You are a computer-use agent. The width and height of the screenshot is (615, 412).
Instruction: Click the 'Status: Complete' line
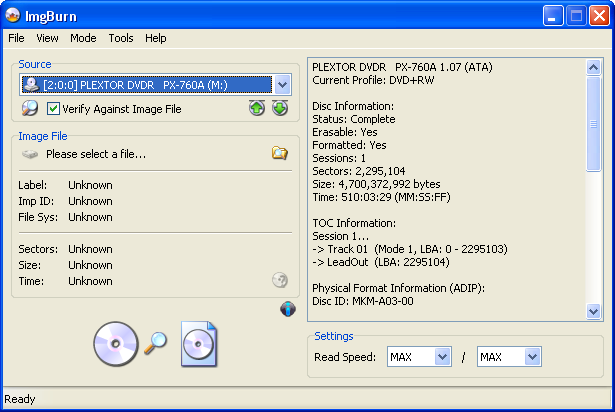(354, 119)
